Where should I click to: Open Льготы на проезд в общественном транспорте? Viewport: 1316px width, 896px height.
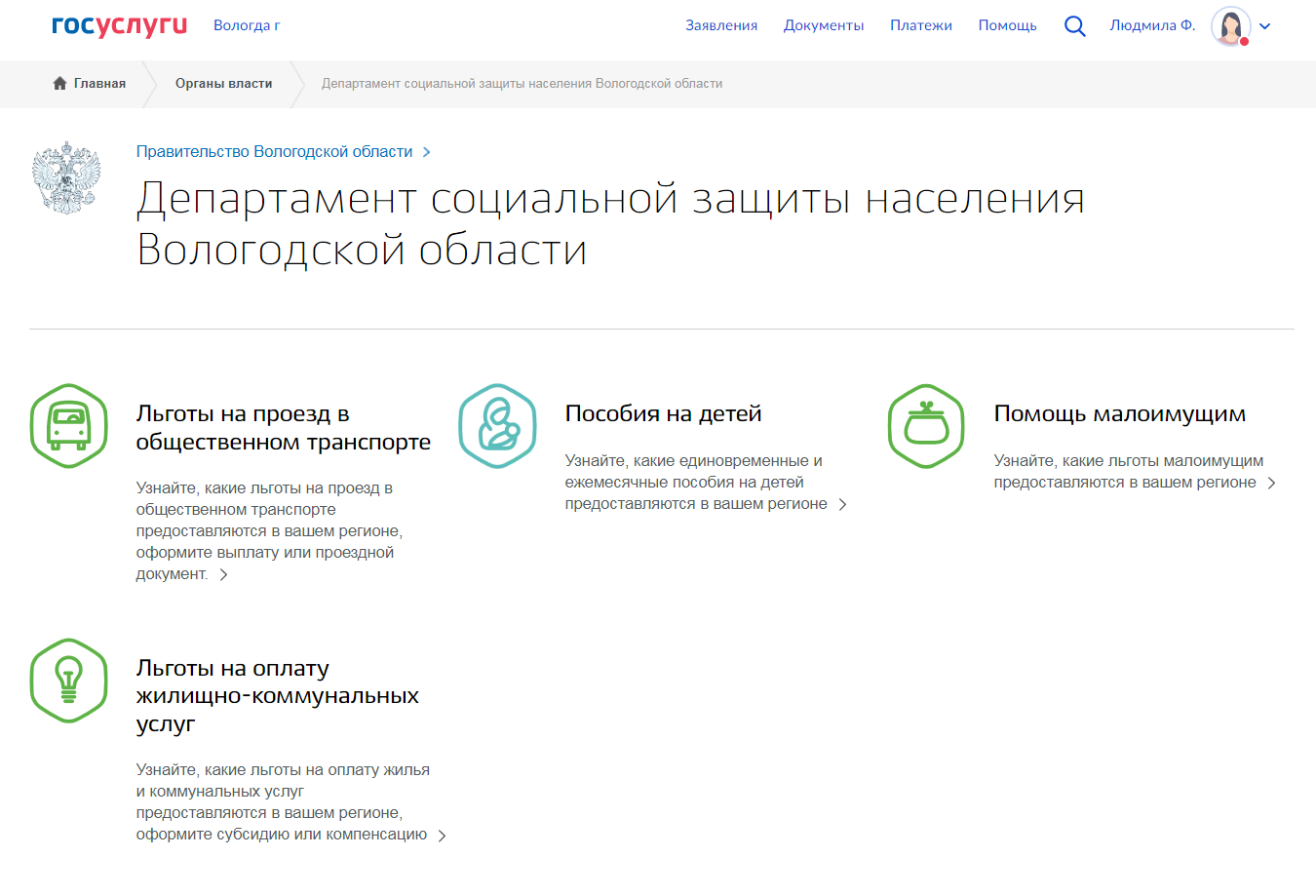tap(284, 428)
